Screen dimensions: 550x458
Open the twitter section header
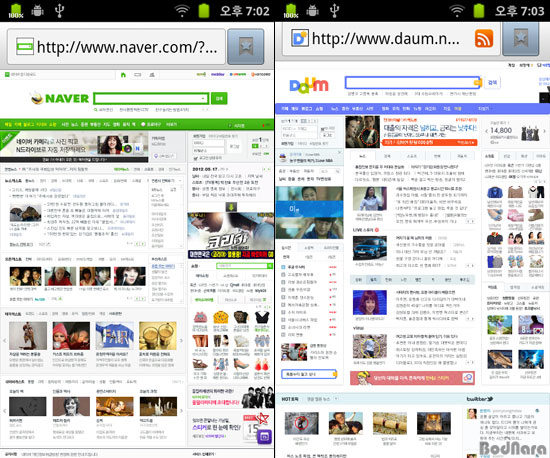[x=479, y=399]
